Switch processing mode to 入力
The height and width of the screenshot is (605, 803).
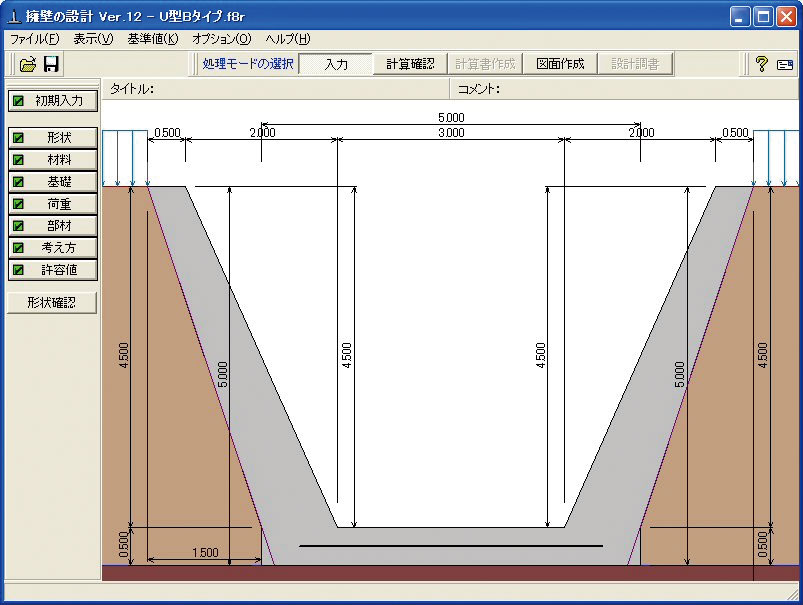(x=336, y=64)
